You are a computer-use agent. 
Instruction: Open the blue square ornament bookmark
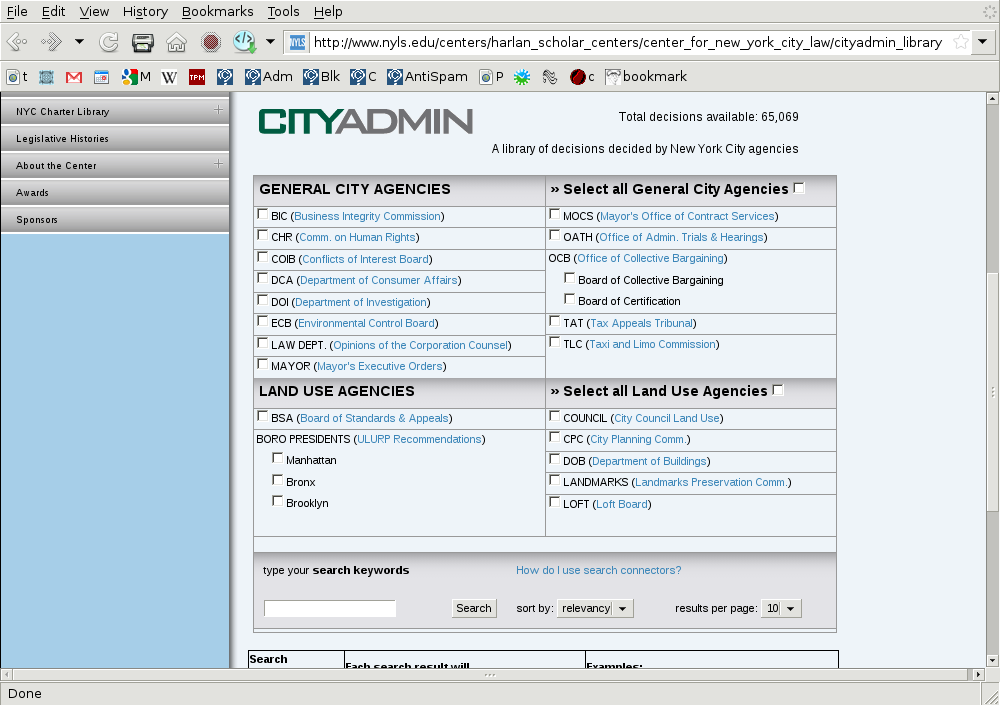click(46, 77)
